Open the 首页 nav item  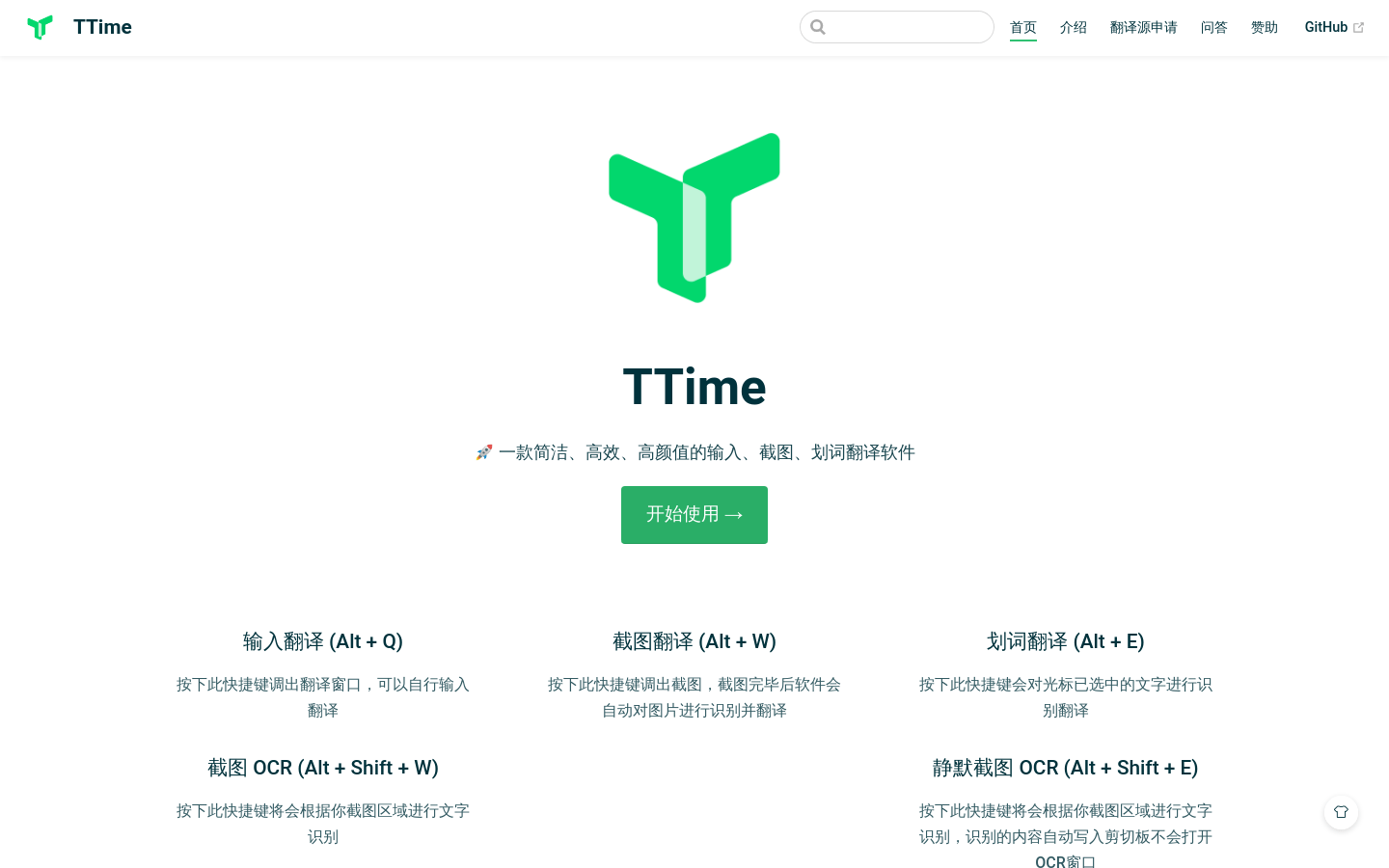1023,27
